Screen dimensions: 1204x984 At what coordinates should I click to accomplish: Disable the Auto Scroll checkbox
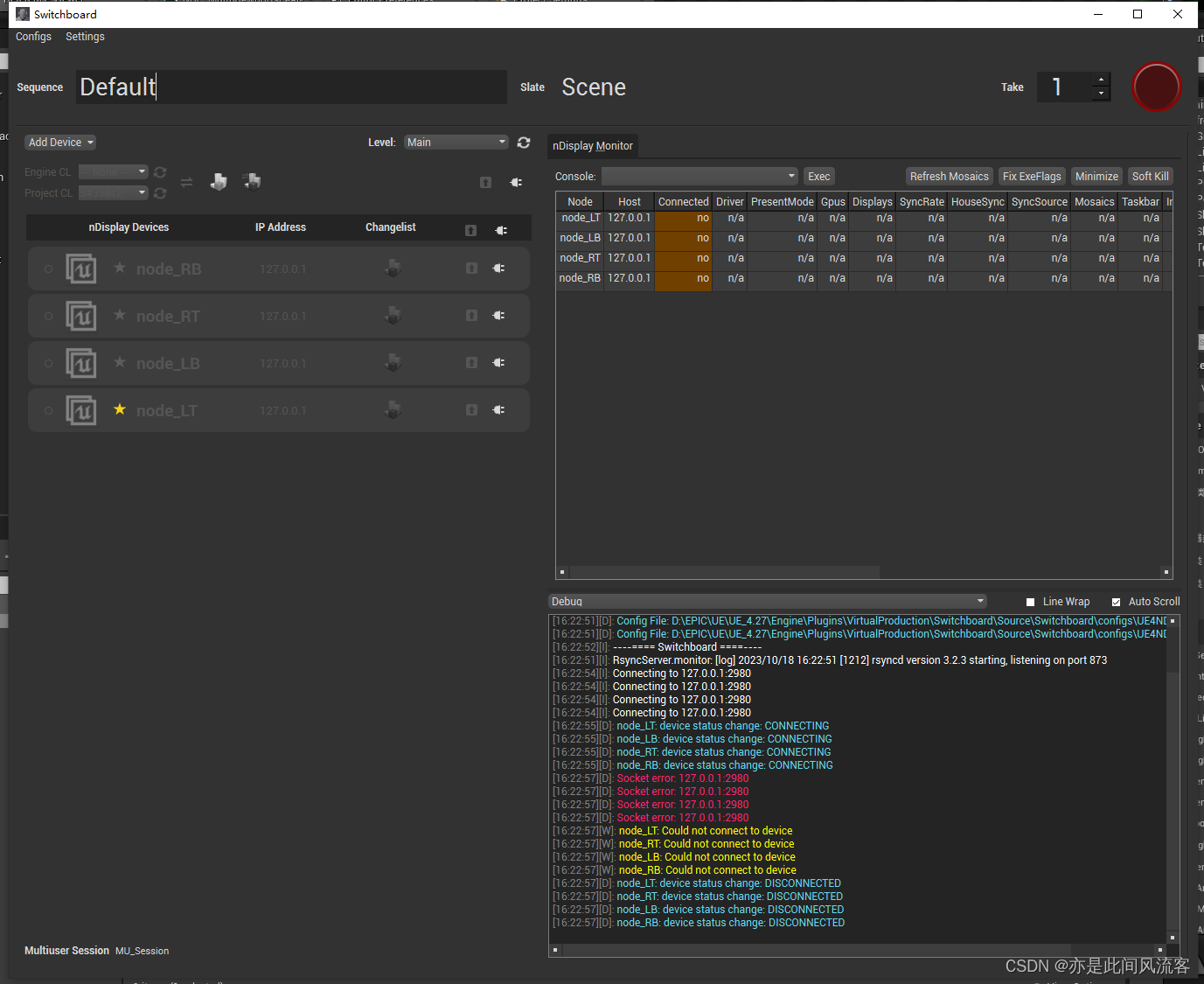click(x=1116, y=601)
